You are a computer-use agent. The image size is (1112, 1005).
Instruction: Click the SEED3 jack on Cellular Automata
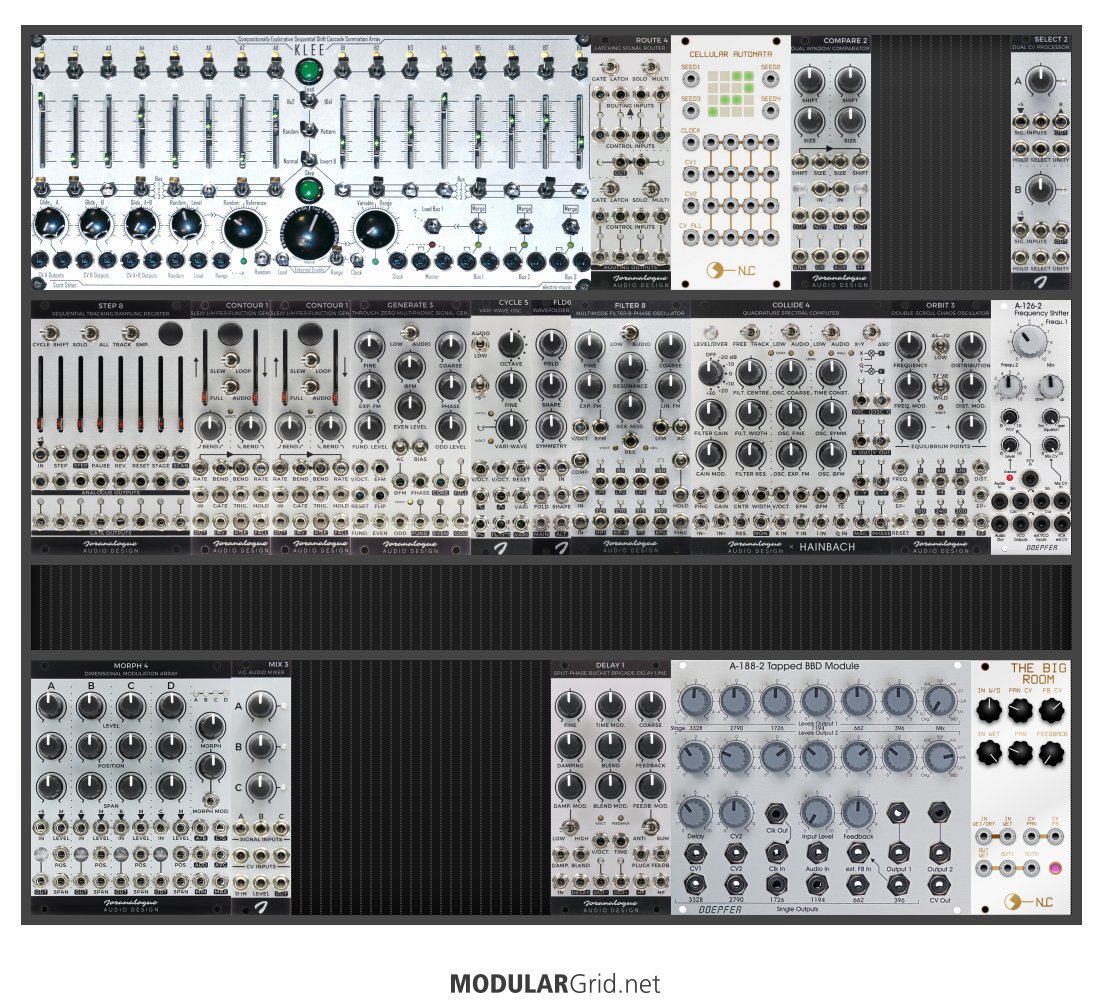690,111
